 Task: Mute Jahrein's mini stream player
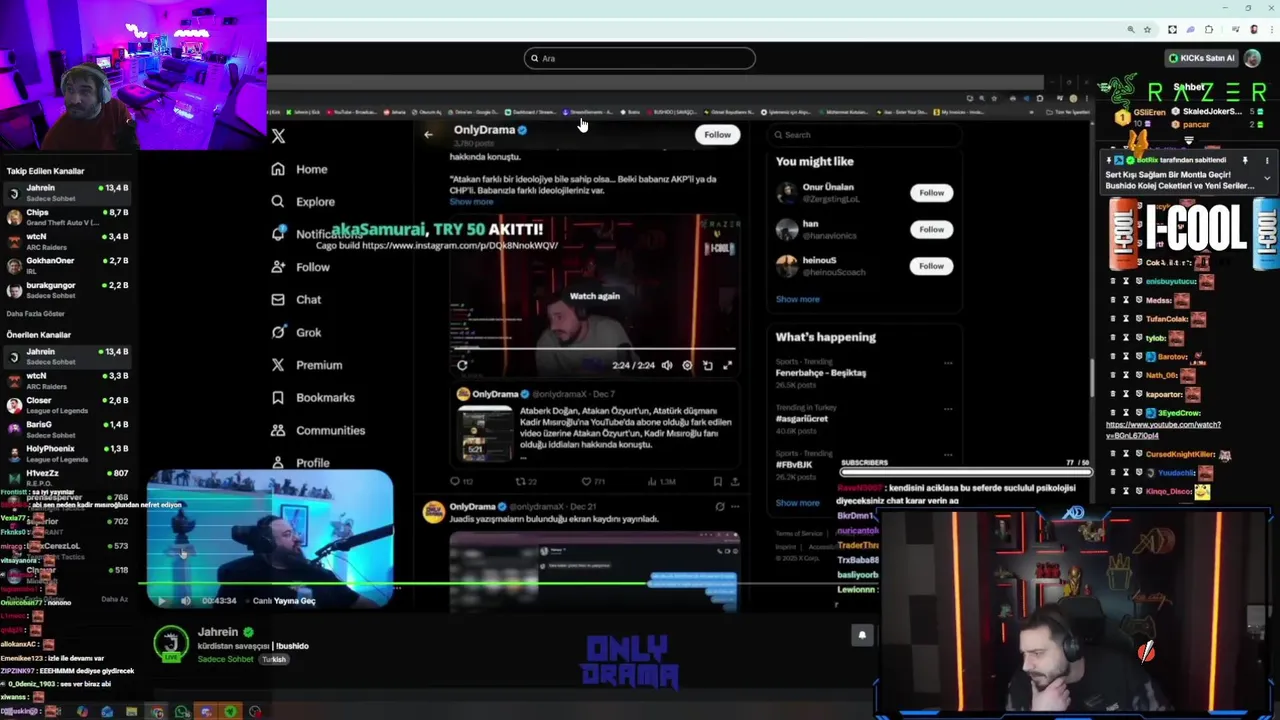click(185, 601)
